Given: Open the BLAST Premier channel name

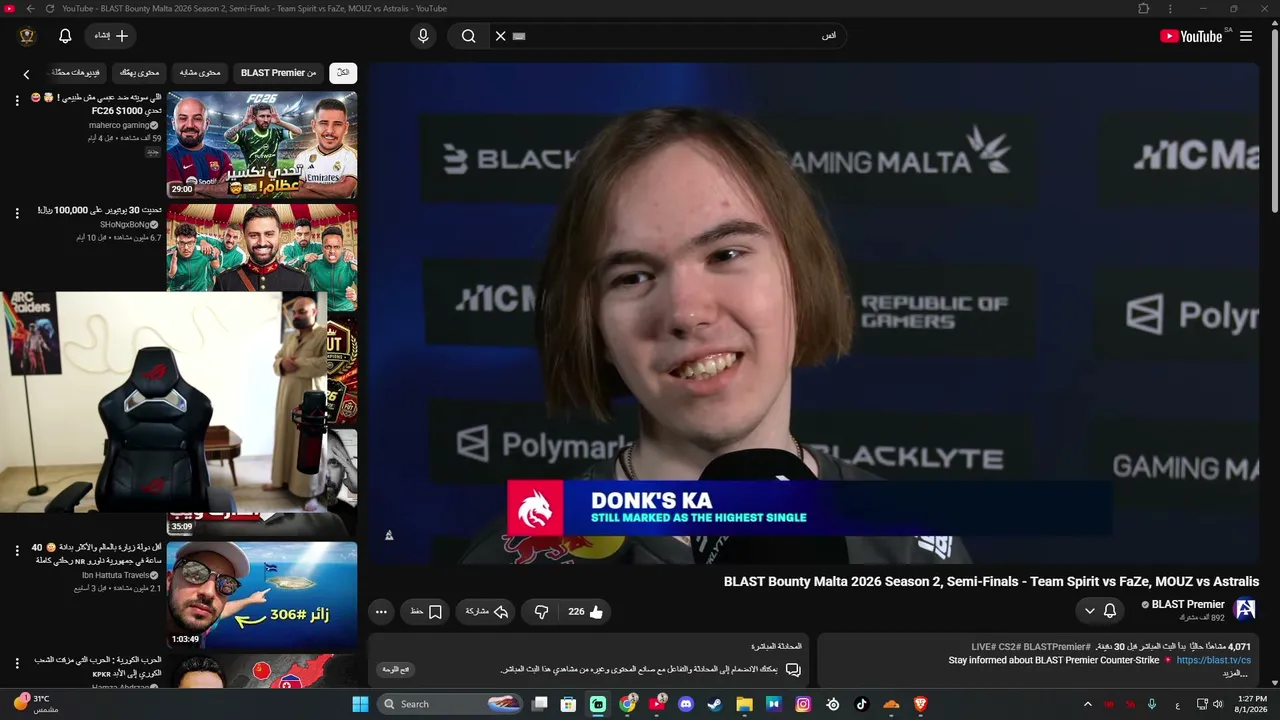Looking at the screenshot, I should pos(1188,604).
